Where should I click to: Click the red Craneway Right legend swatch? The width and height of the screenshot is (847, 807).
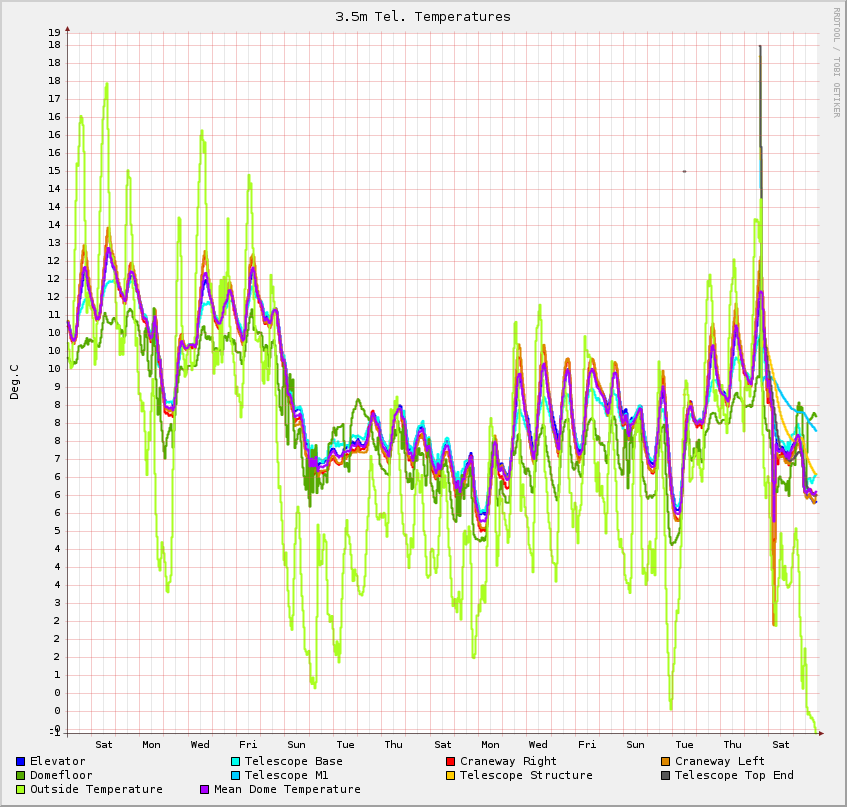pyautogui.click(x=451, y=762)
